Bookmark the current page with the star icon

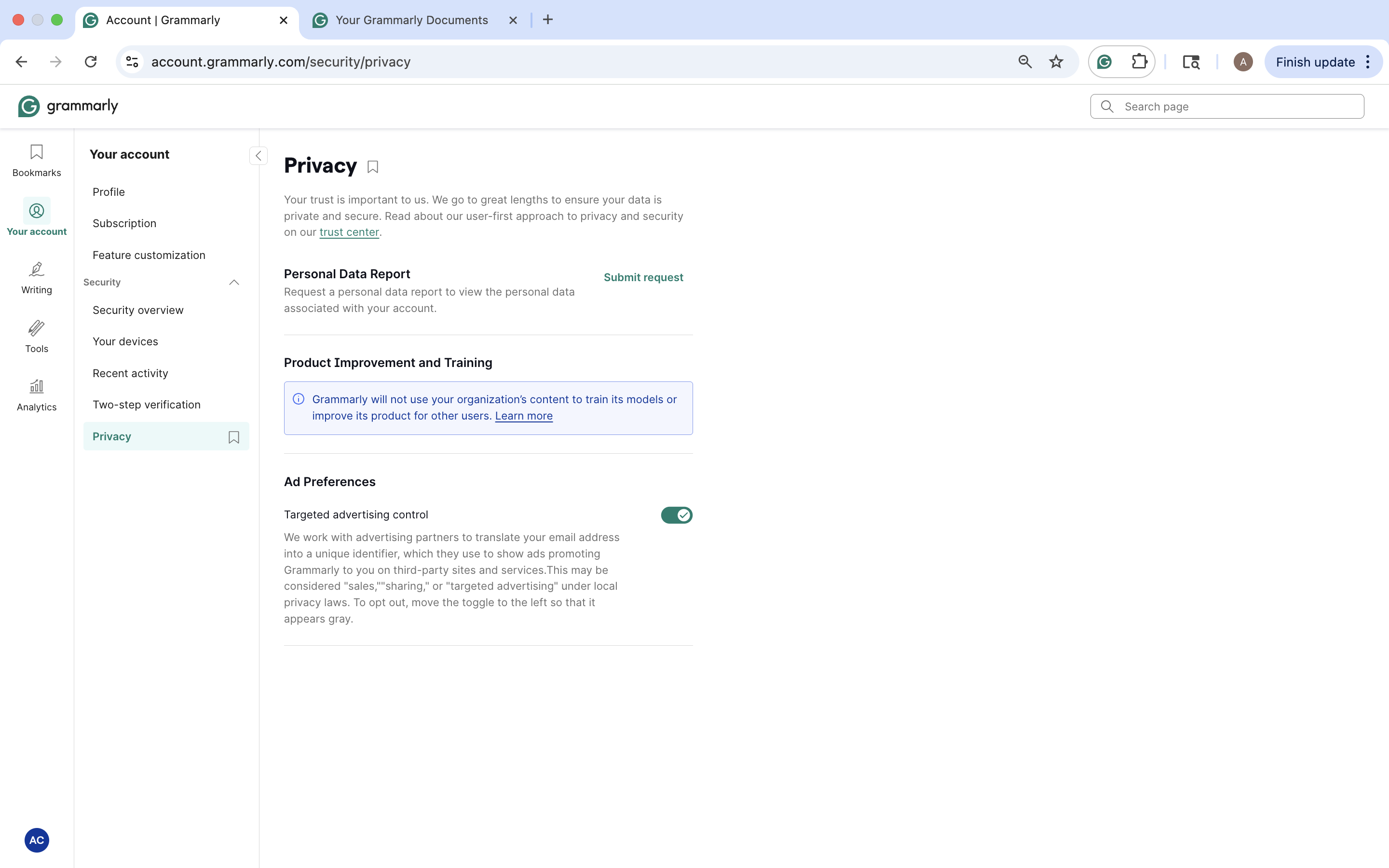[1056, 61]
